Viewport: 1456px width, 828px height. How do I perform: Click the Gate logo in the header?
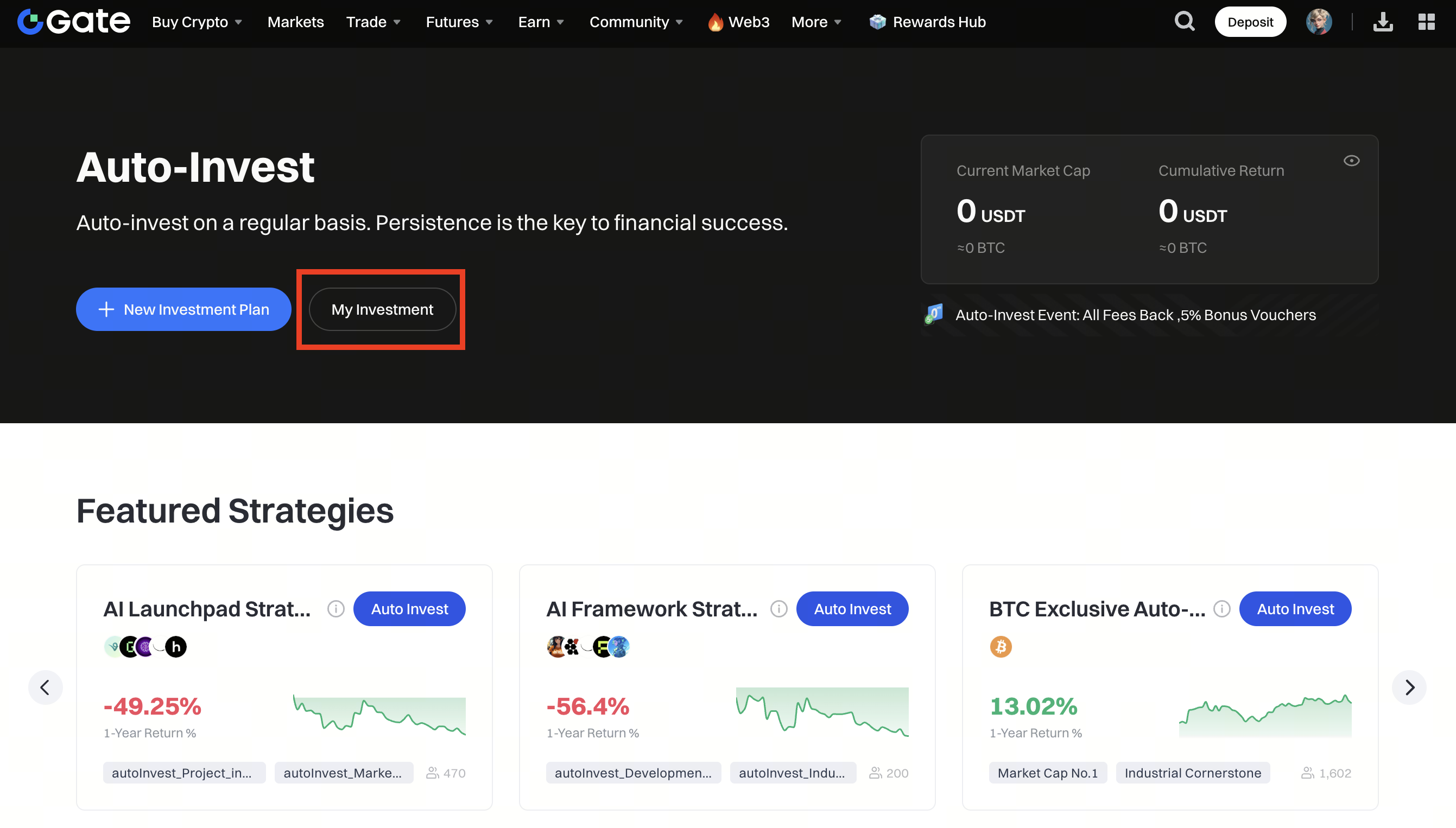(73, 22)
